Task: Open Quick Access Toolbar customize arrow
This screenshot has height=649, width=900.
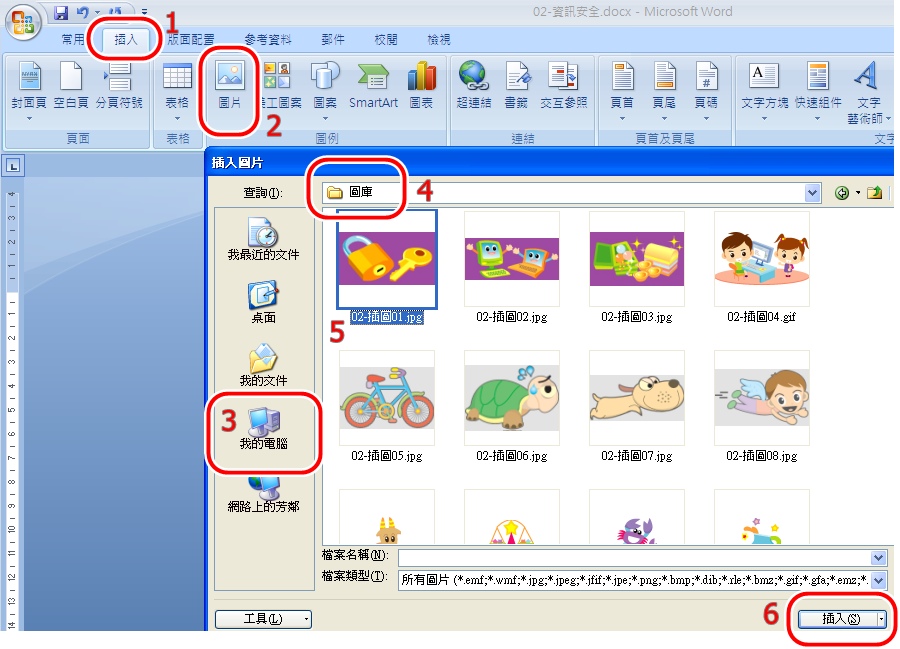Action: 145,12
